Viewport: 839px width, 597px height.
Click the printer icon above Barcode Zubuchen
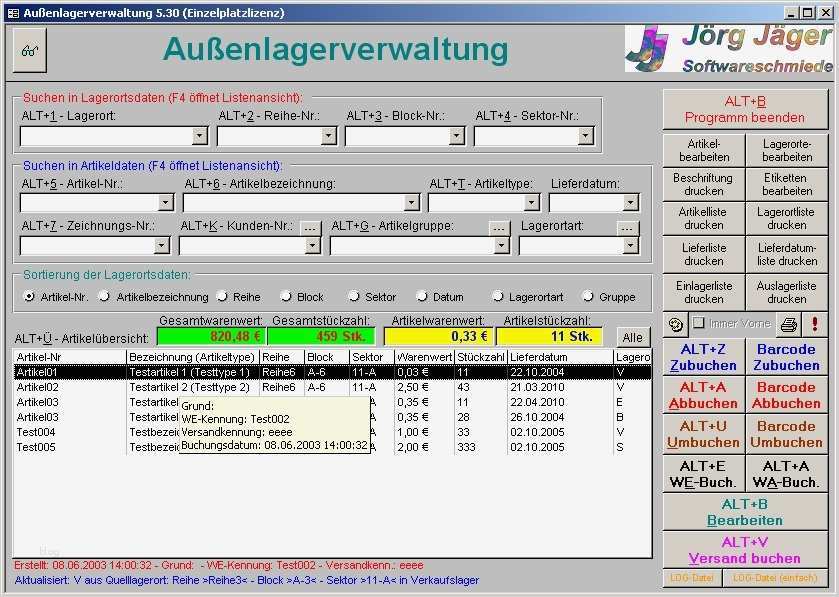tap(789, 324)
